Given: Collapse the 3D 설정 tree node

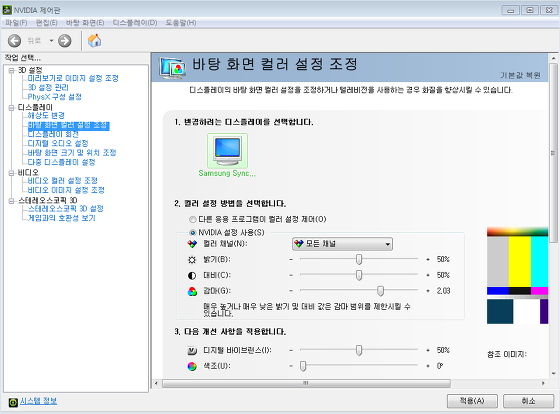Looking at the screenshot, I should pyautogui.click(x=11, y=70).
